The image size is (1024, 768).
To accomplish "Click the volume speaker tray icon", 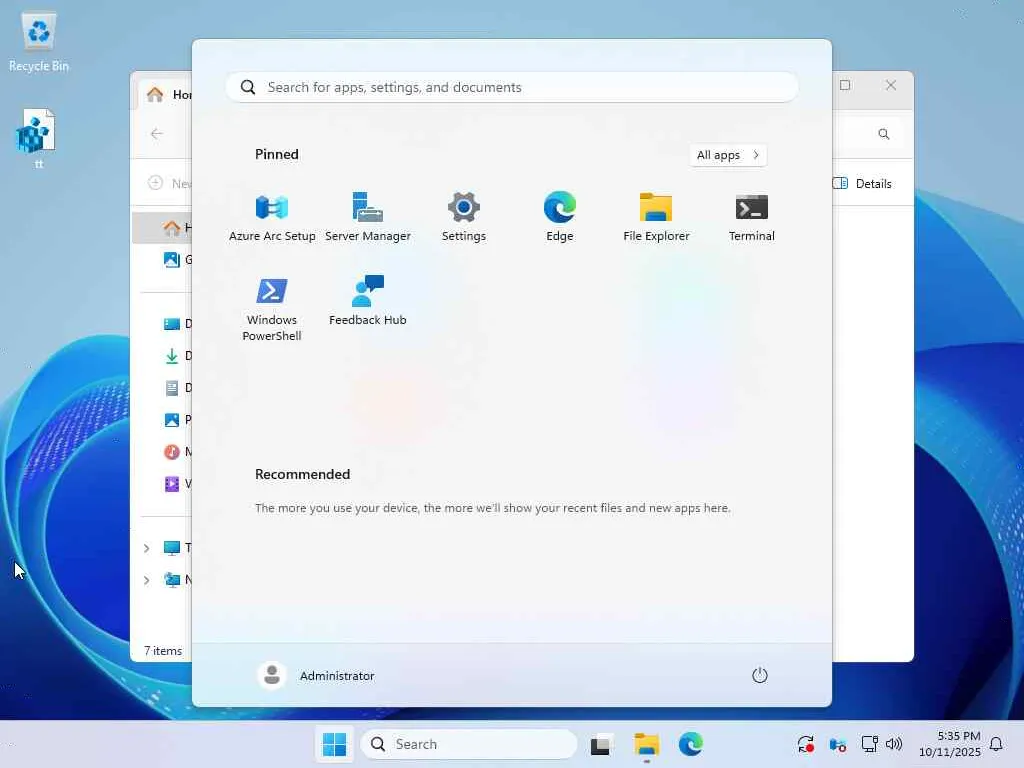I will 894,744.
